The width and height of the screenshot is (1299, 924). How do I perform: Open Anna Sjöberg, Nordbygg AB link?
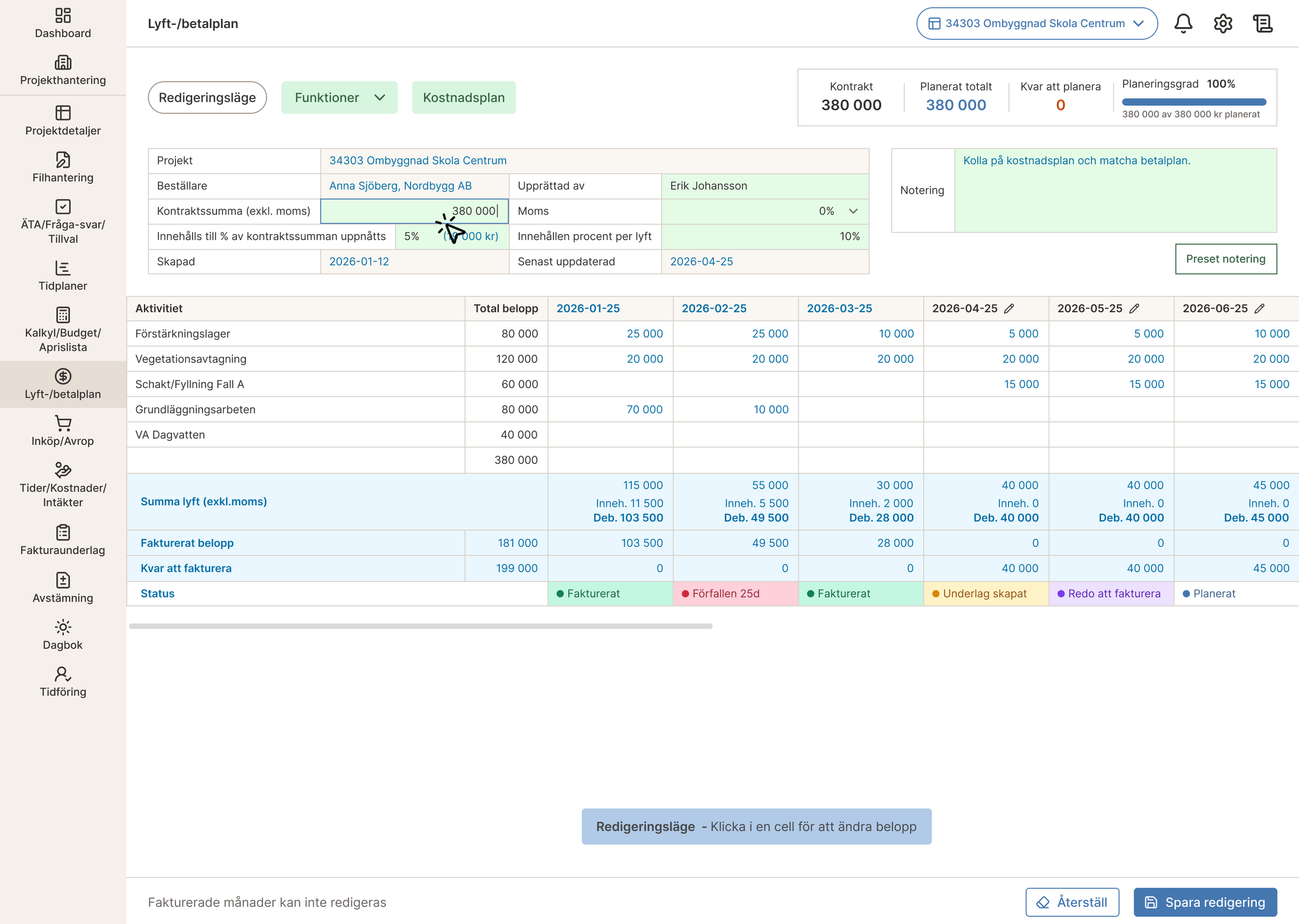pos(401,186)
